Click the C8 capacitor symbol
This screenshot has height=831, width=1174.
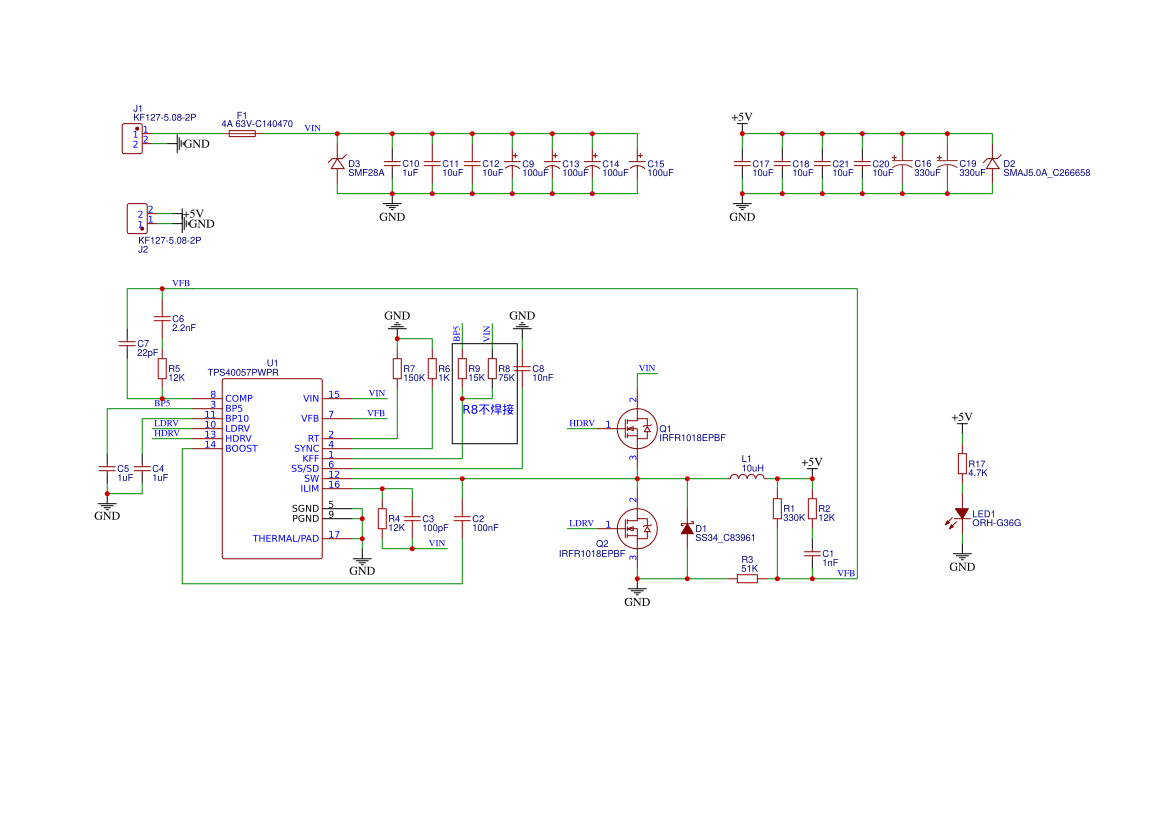(522, 368)
